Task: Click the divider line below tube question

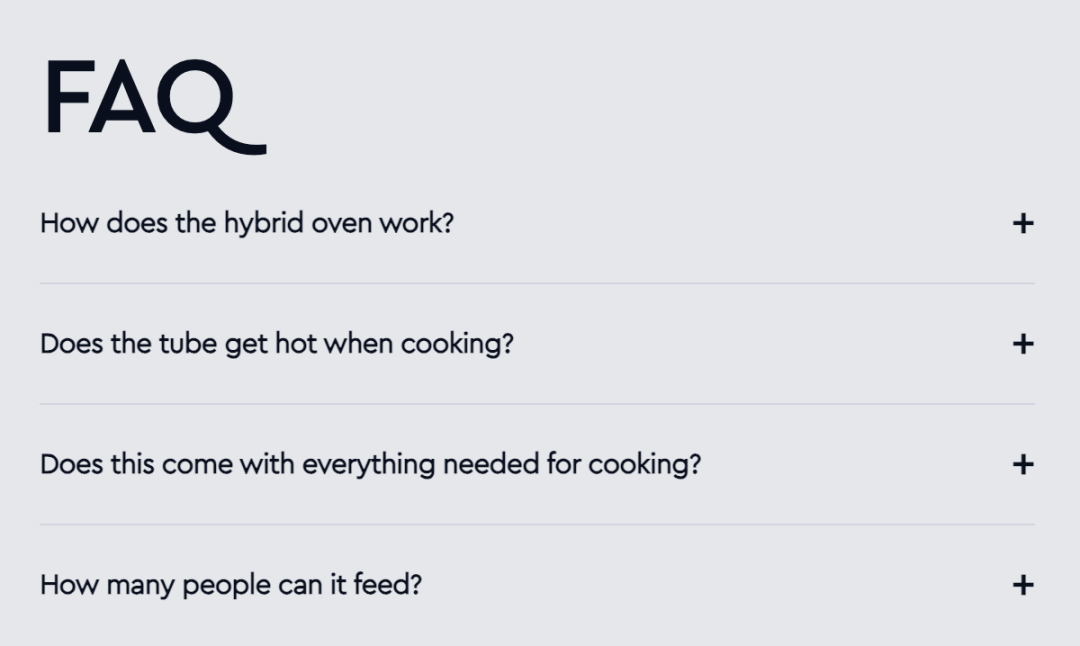Action: (x=537, y=404)
